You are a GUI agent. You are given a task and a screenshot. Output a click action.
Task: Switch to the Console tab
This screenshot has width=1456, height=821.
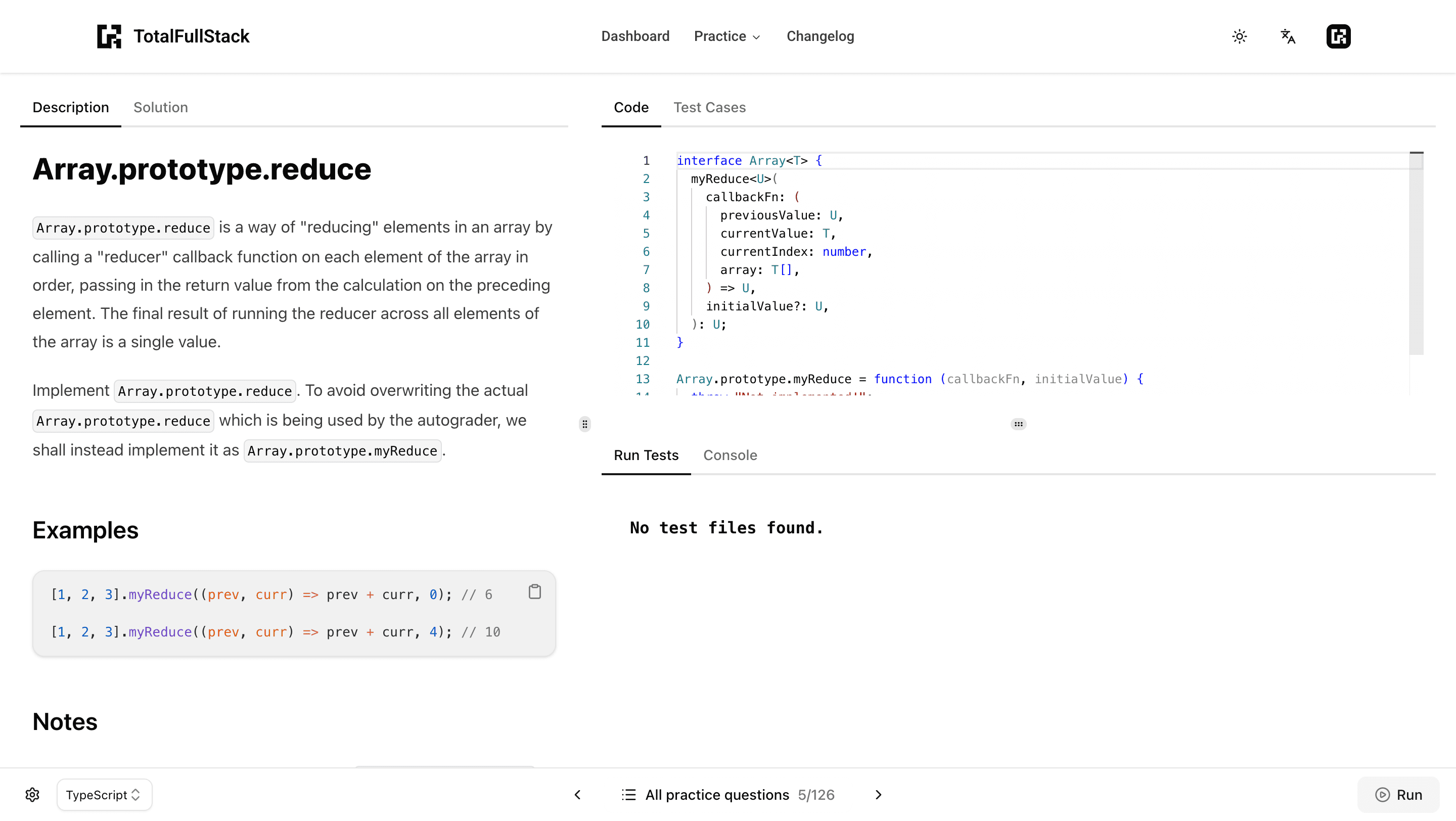click(730, 455)
